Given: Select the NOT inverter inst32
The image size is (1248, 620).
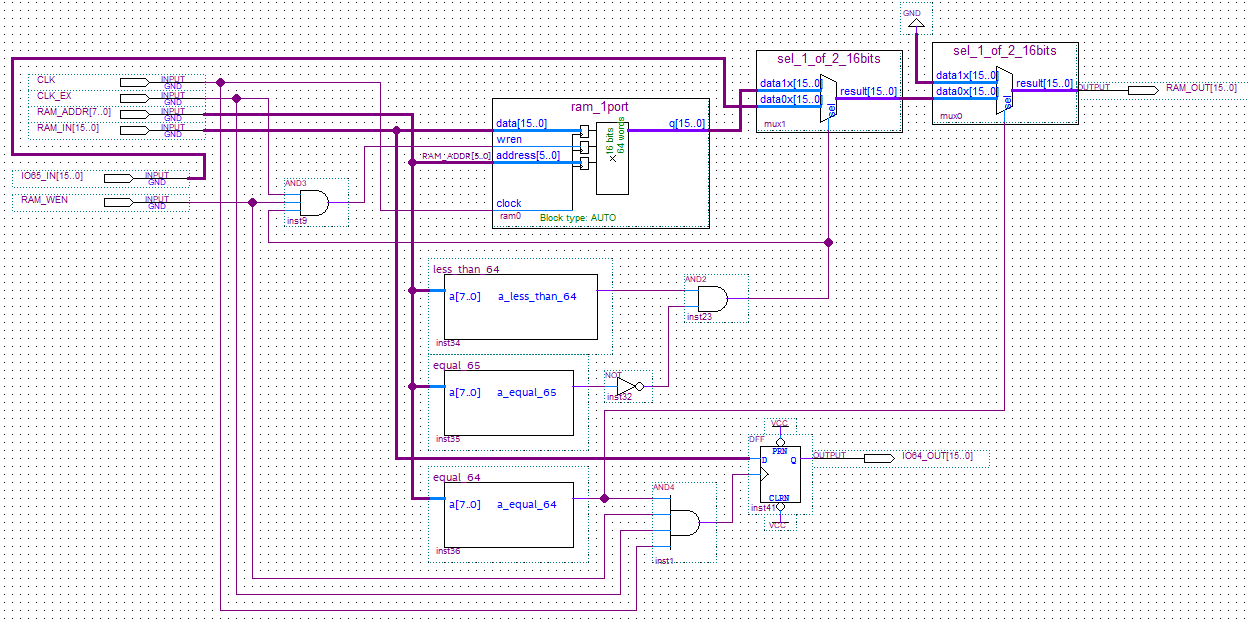Looking at the screenshot, I should point(629,386).
